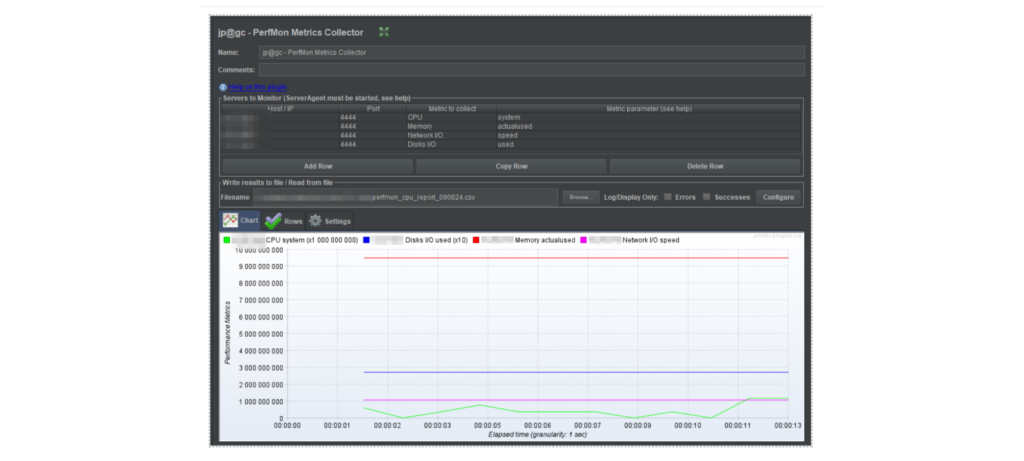Select the 'Metric parameter (see help)' header
The image size is (1024, 461).
click(x=648, y=108)
